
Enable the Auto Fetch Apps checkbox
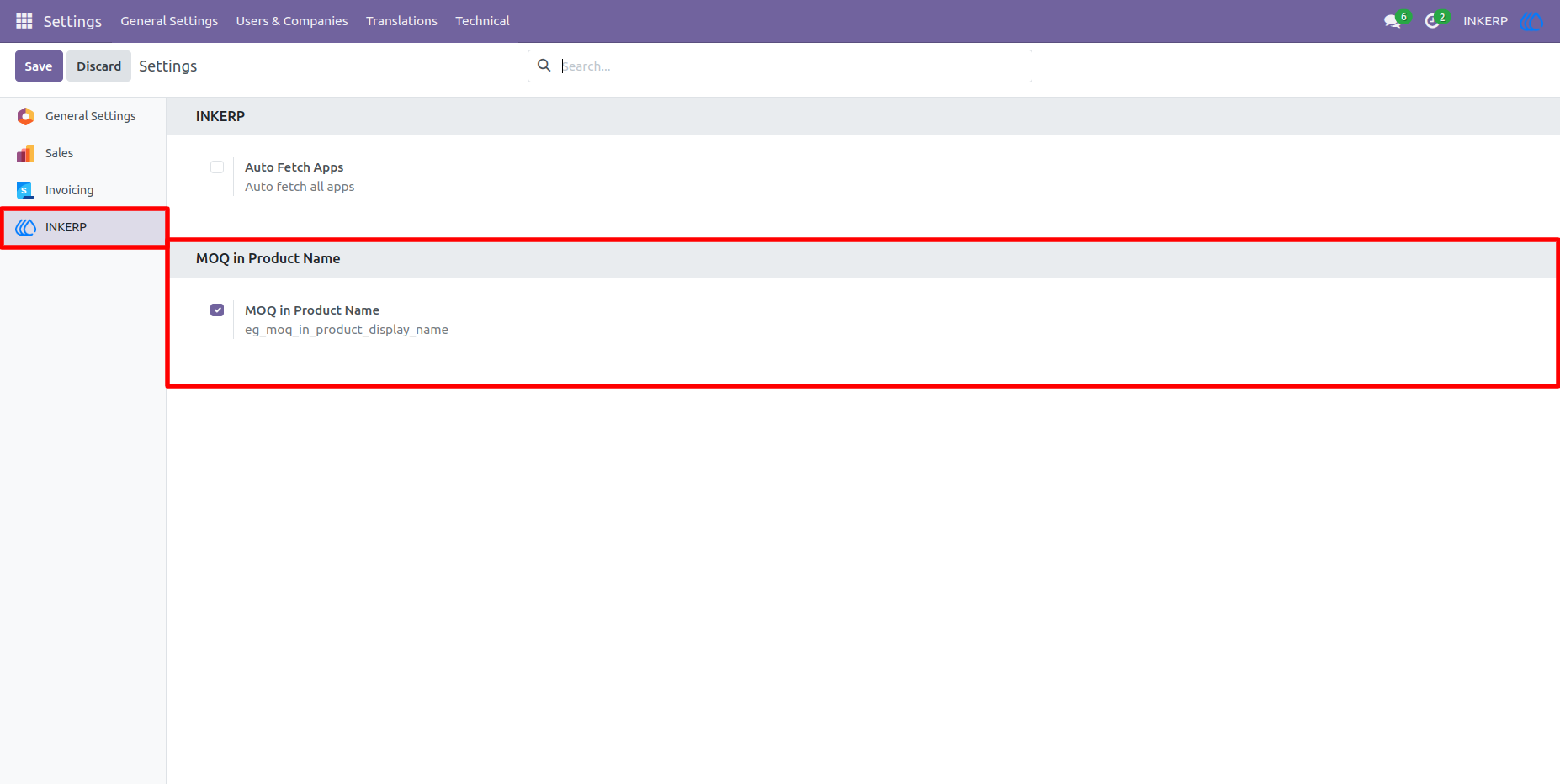tap(217, 167)
